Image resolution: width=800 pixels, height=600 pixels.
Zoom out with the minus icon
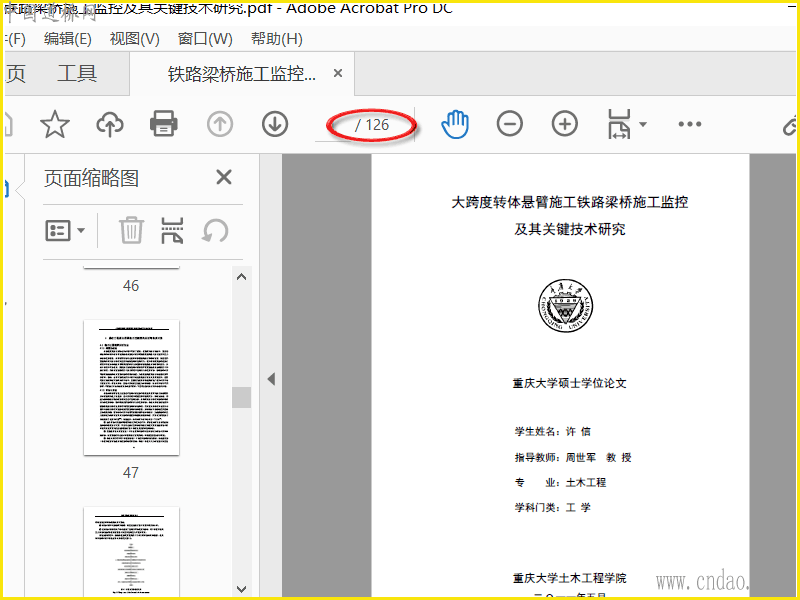(510, 124)
